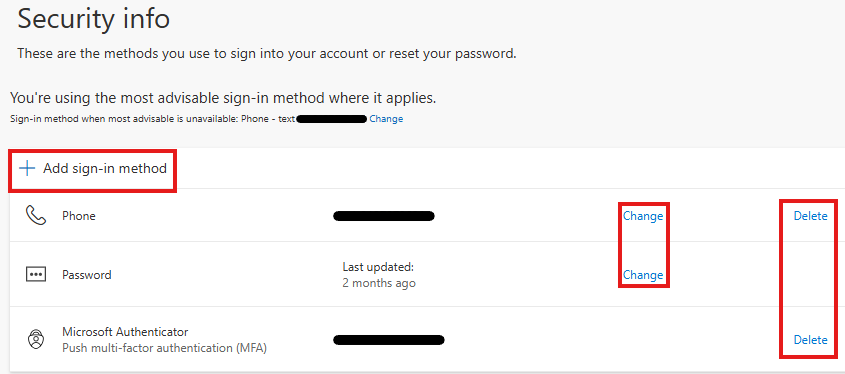
Task: Open Change link in the Password row
Action: click(643, 275)
